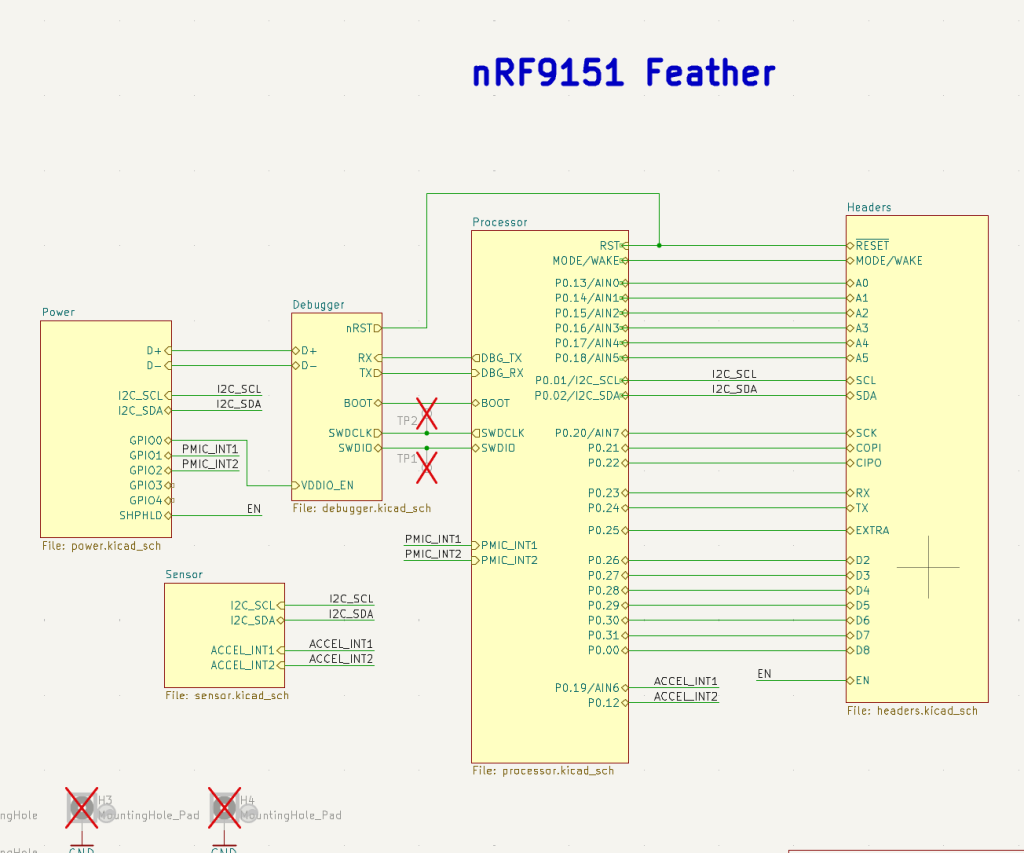Click the debugger.kicad_sch file label
Viewport: 1024px width, 853px height.
[362, 508]
